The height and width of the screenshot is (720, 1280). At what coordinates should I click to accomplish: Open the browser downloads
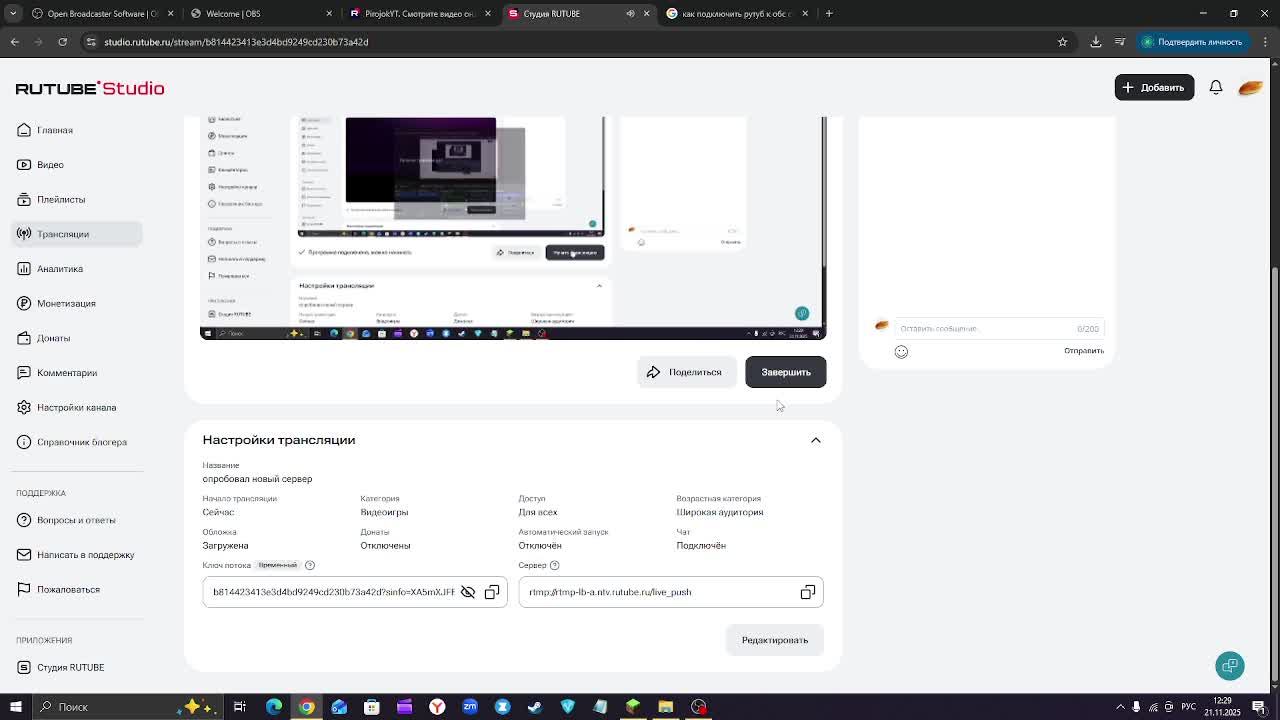tap(1096, 42)
